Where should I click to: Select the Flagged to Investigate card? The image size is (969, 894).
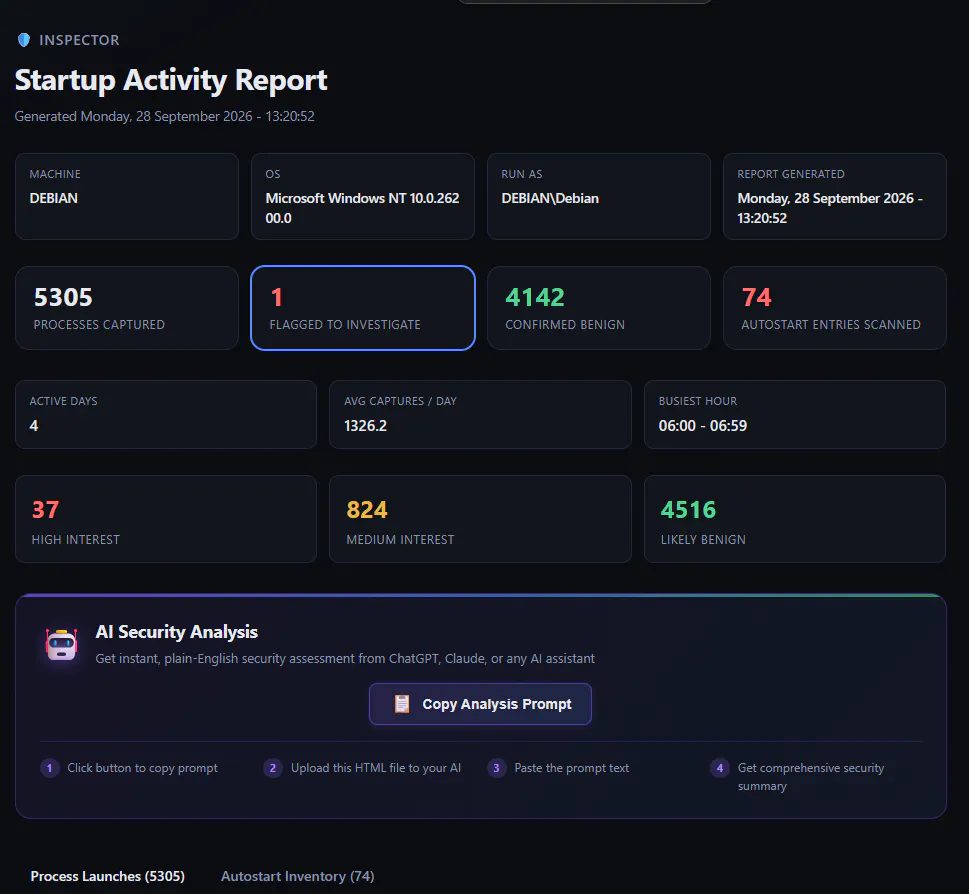pyautogui.click(x=363, y=308)
